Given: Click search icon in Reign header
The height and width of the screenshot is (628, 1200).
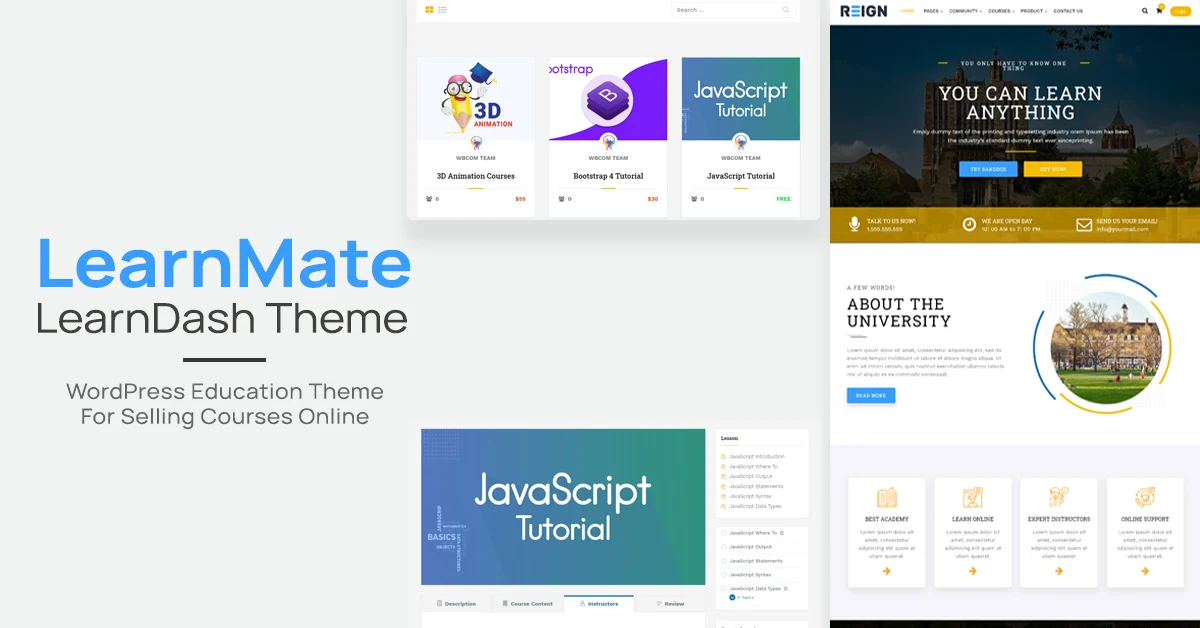Looking at the screenshot, I should (1145, 11).
